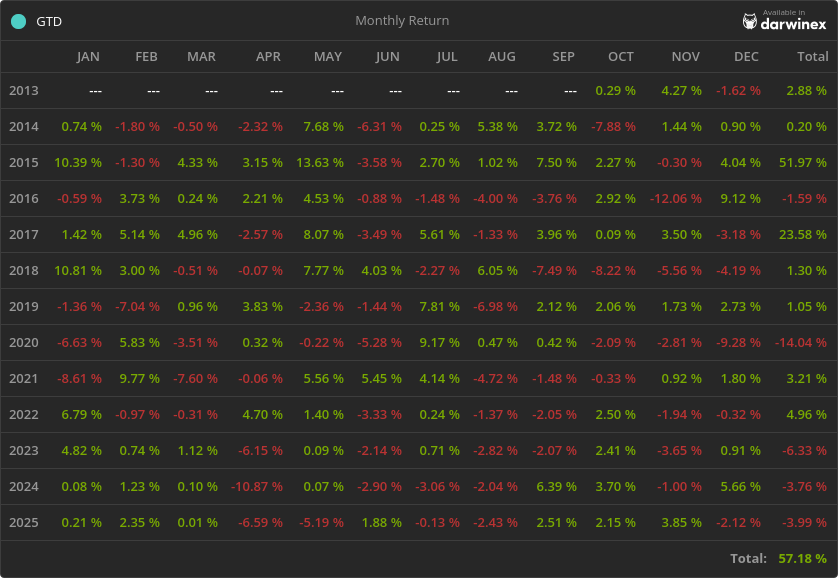Click the Darwinex logo icon
The height and width of the screenshot is (578, 838).
750,21
